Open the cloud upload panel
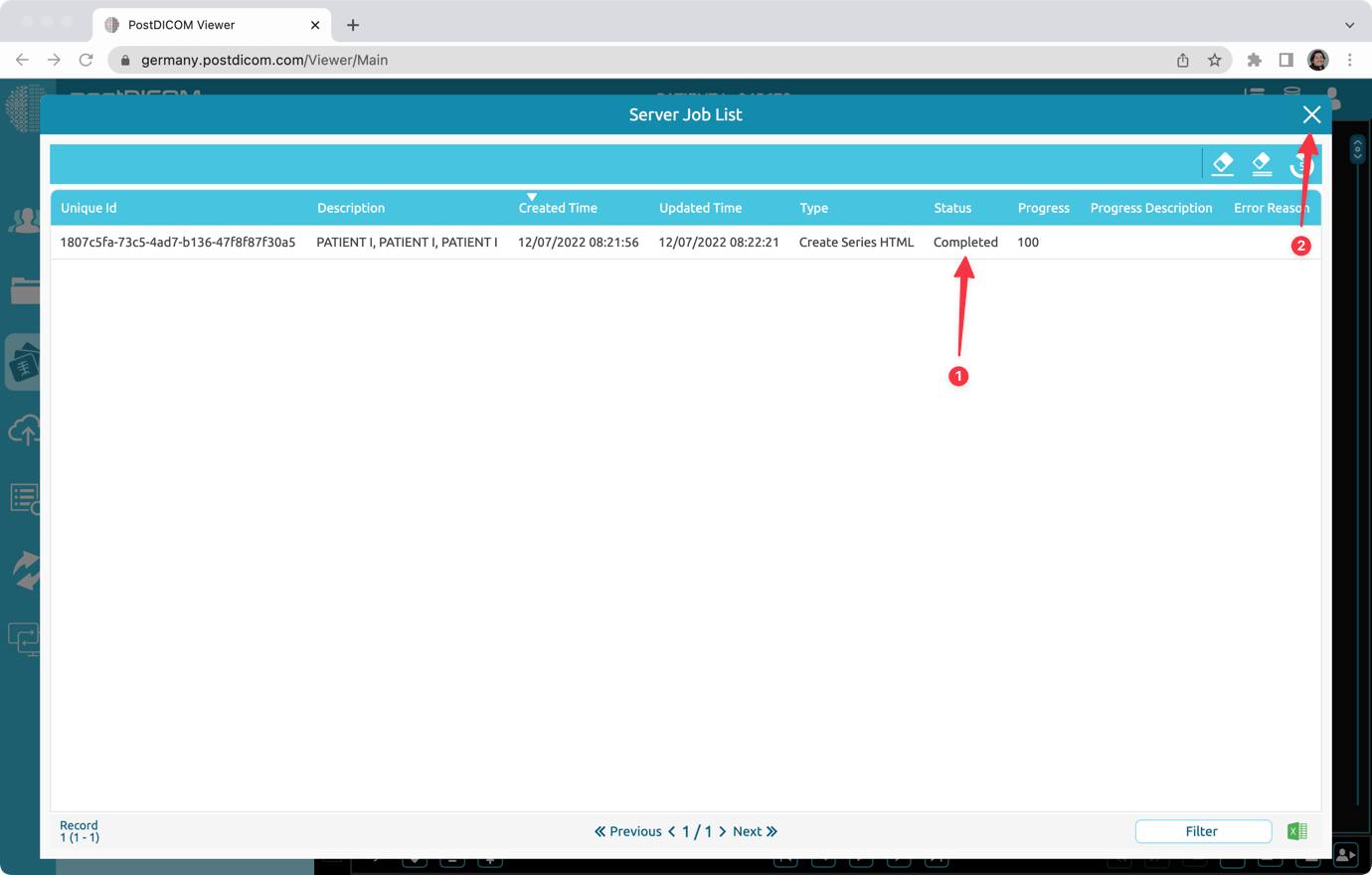 [x=22, y=430]
